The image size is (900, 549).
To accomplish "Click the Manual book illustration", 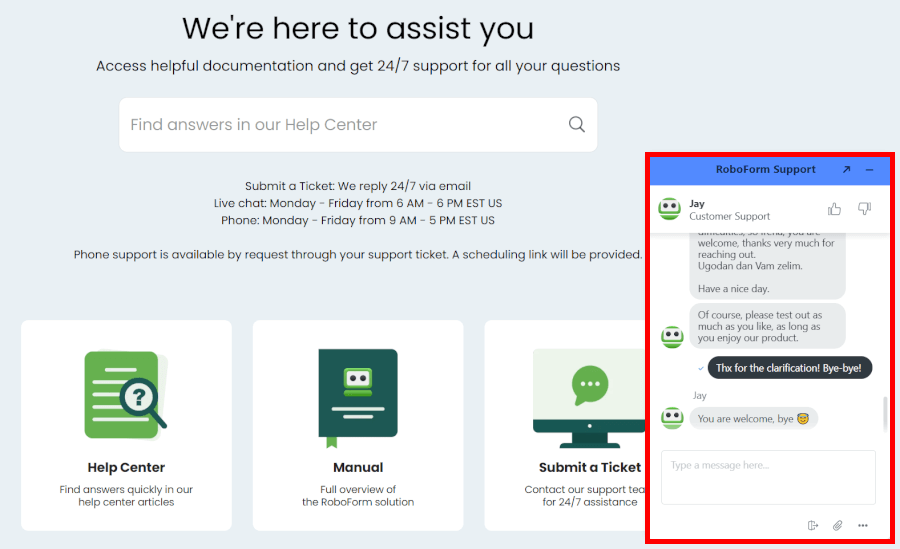I will pos(358,397).
